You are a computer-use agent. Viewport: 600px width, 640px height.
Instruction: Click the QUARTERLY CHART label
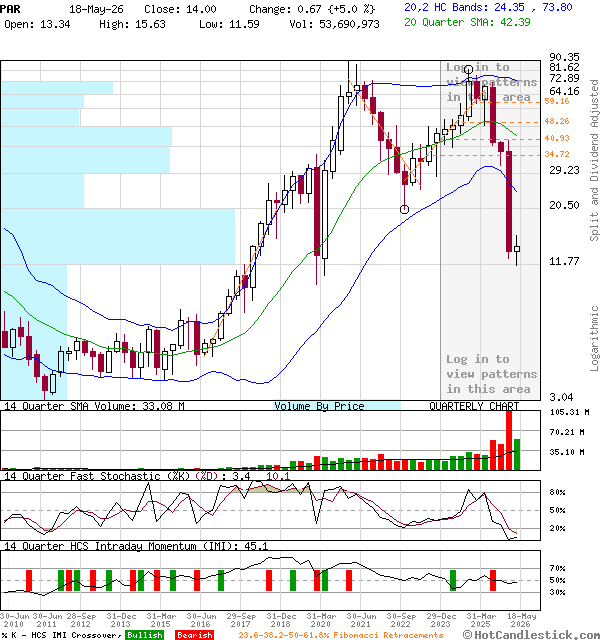[474, 406]
